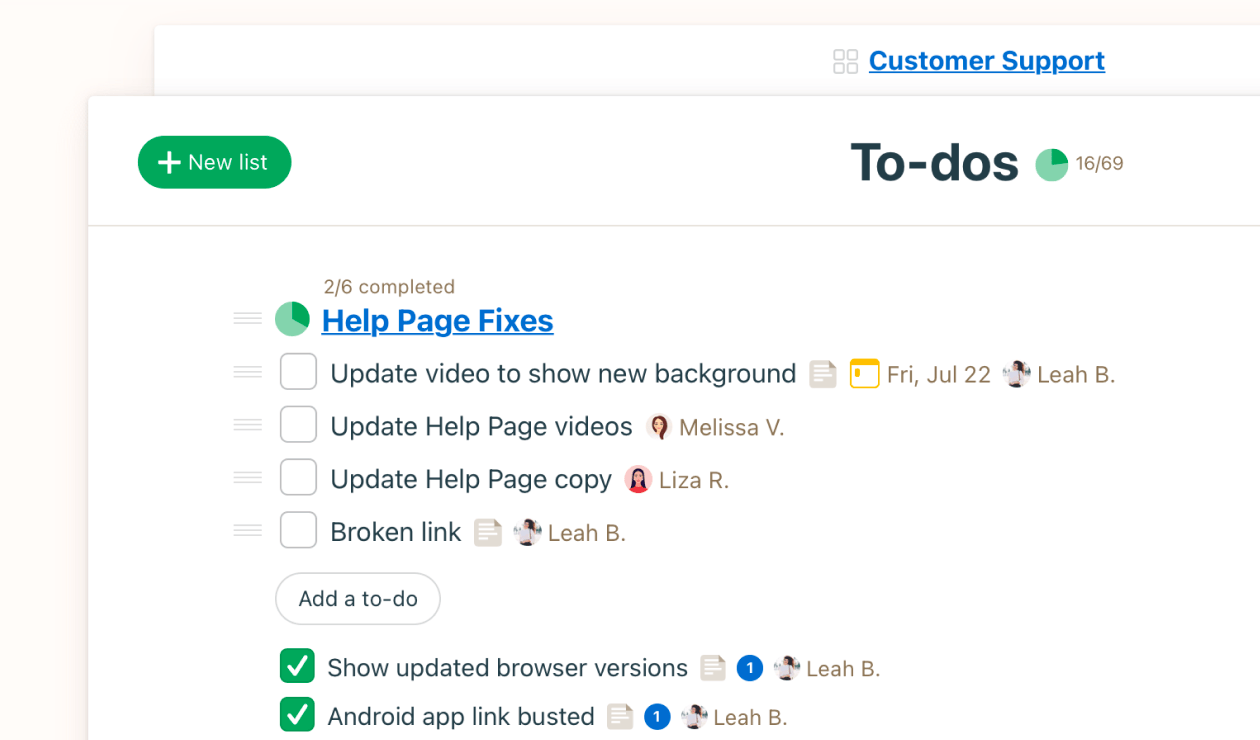The image size is (1260, 740).
Task: Uncheck Show updated browser versions
Action: pos(297,666)
